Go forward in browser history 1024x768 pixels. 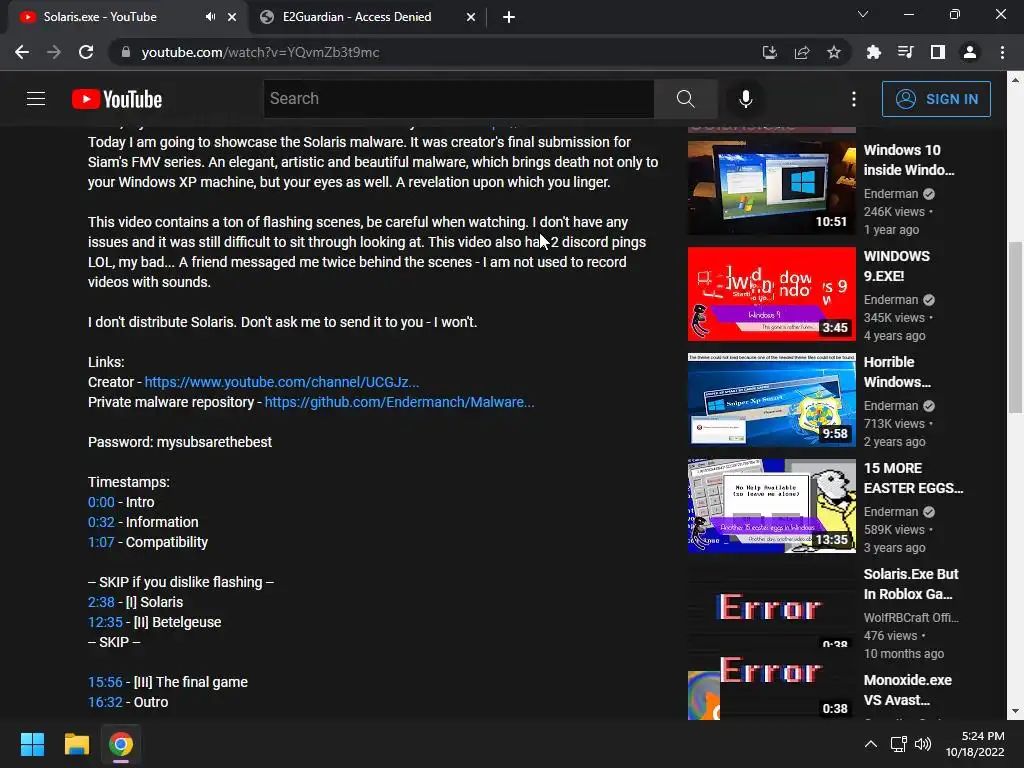54,52
